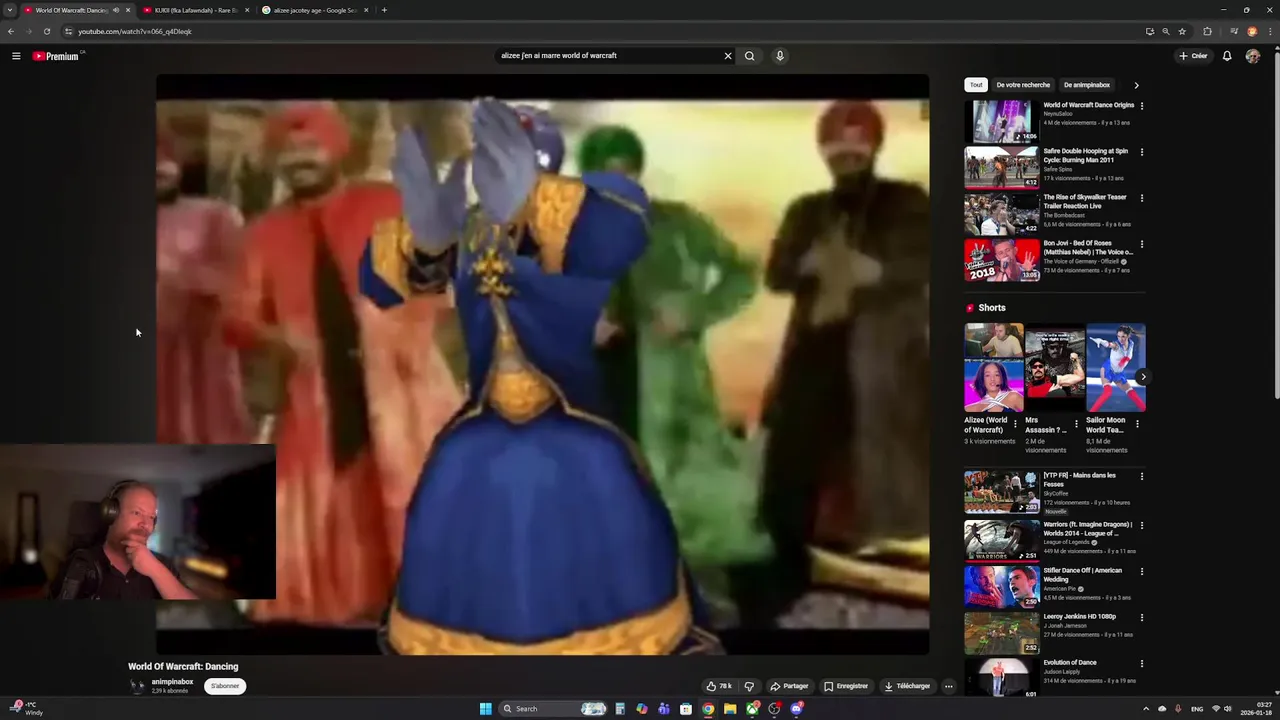Open the YouTube hamburger guide menu
1280x720 pixels.
[16, 56]
